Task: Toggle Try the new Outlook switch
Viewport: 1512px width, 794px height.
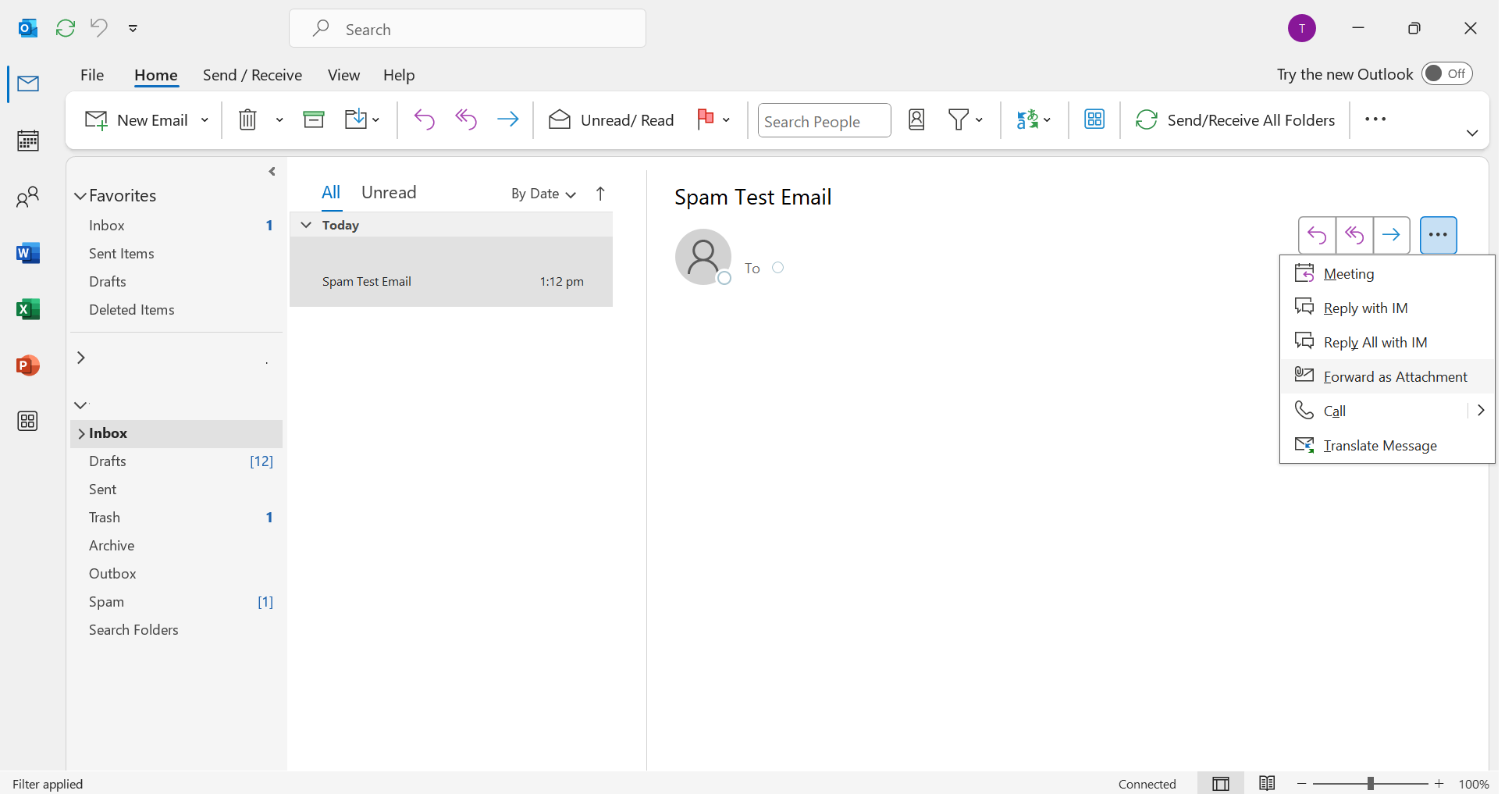Action: 1447,74
